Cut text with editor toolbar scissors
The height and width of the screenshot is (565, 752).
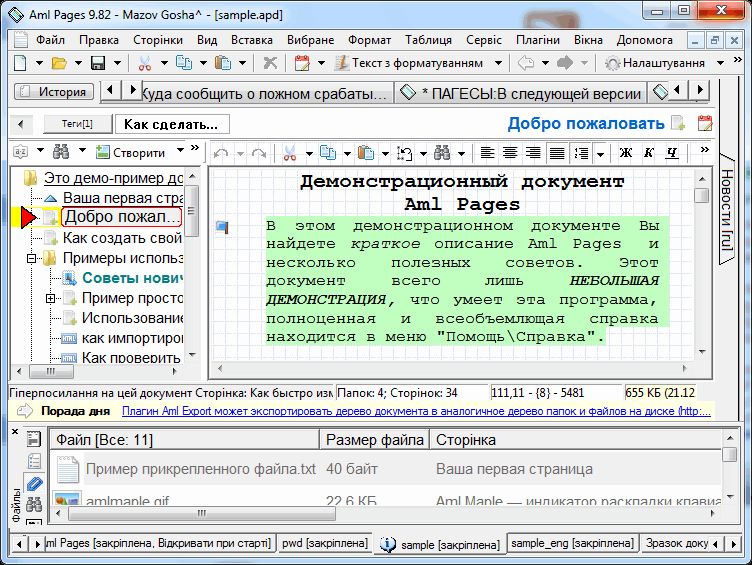coord(289,153)
